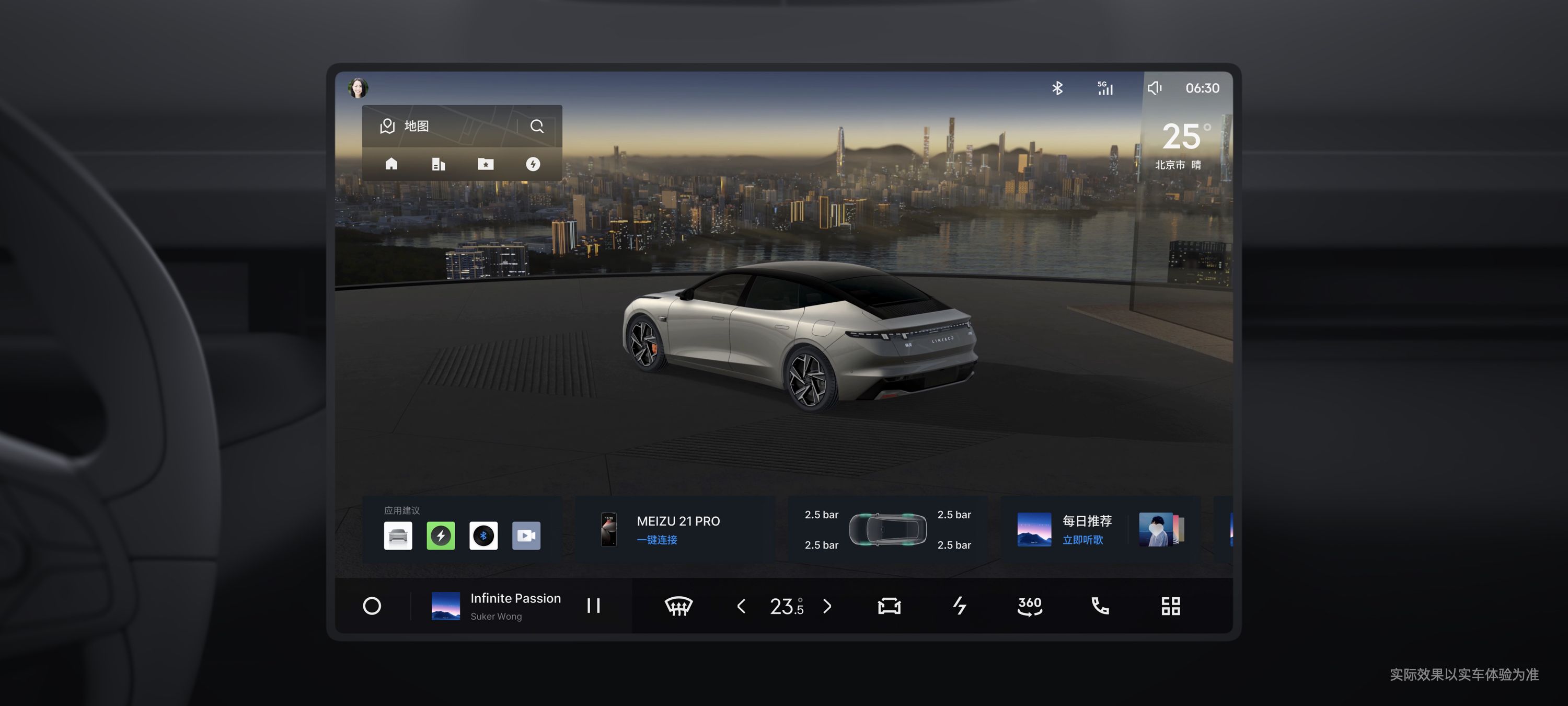Open 360 surround view camera
Image resolution: width=1568 pixels, height=706 pixels.
[1030, 606]
